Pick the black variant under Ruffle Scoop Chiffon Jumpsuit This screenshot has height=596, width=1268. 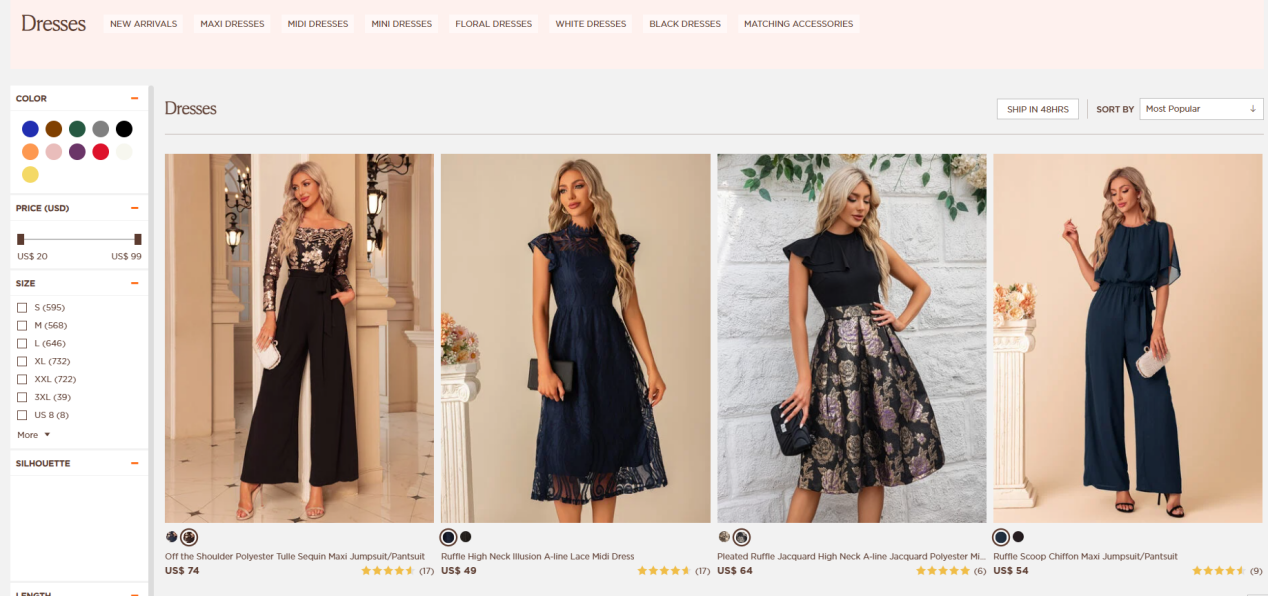pos(1018,537)
